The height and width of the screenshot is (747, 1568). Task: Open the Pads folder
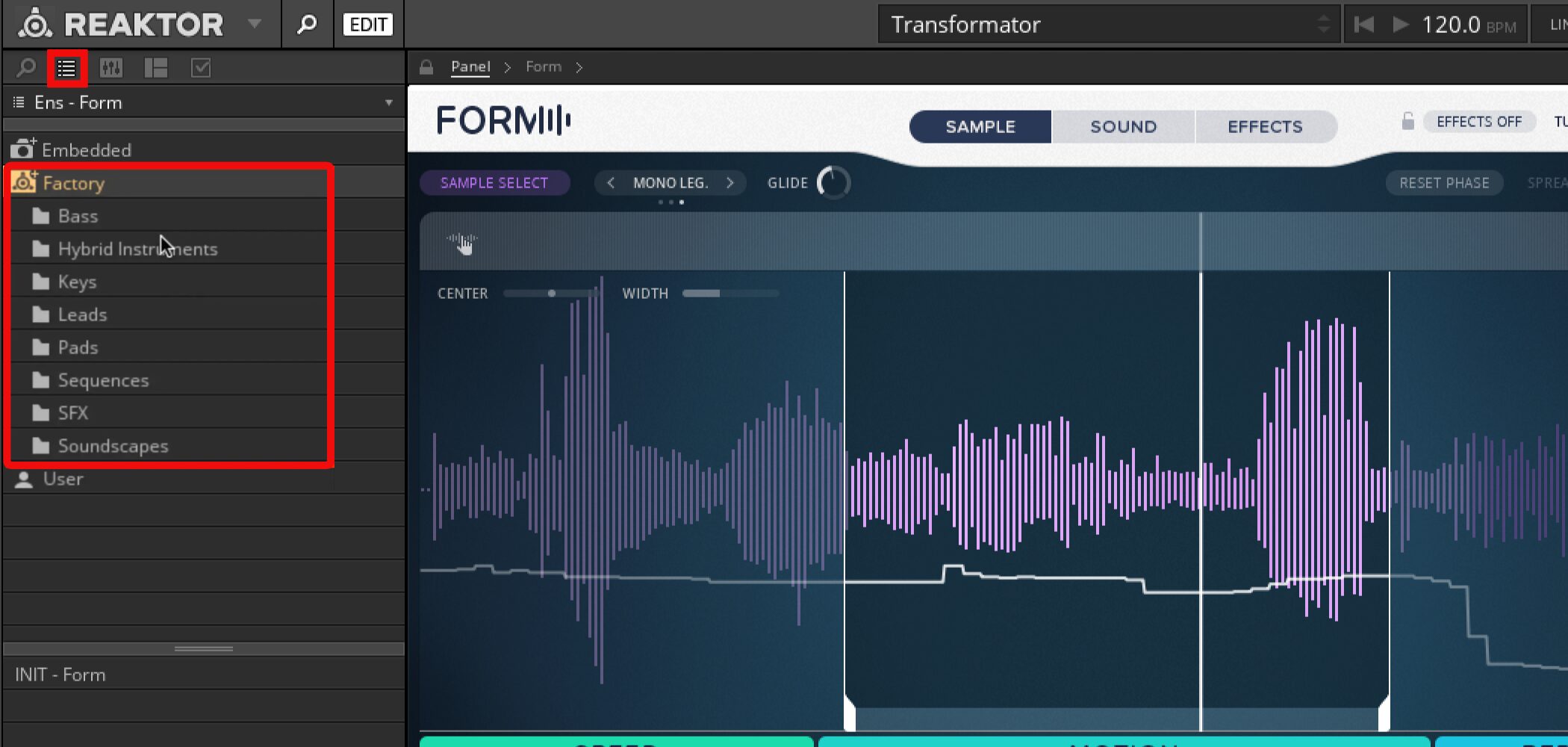point(204,347)
